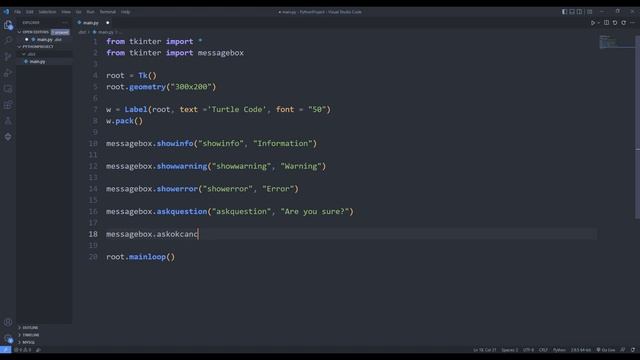Viewport: 640px width, 360px height.
Task: Open the Extensions view
Action: 8,105
